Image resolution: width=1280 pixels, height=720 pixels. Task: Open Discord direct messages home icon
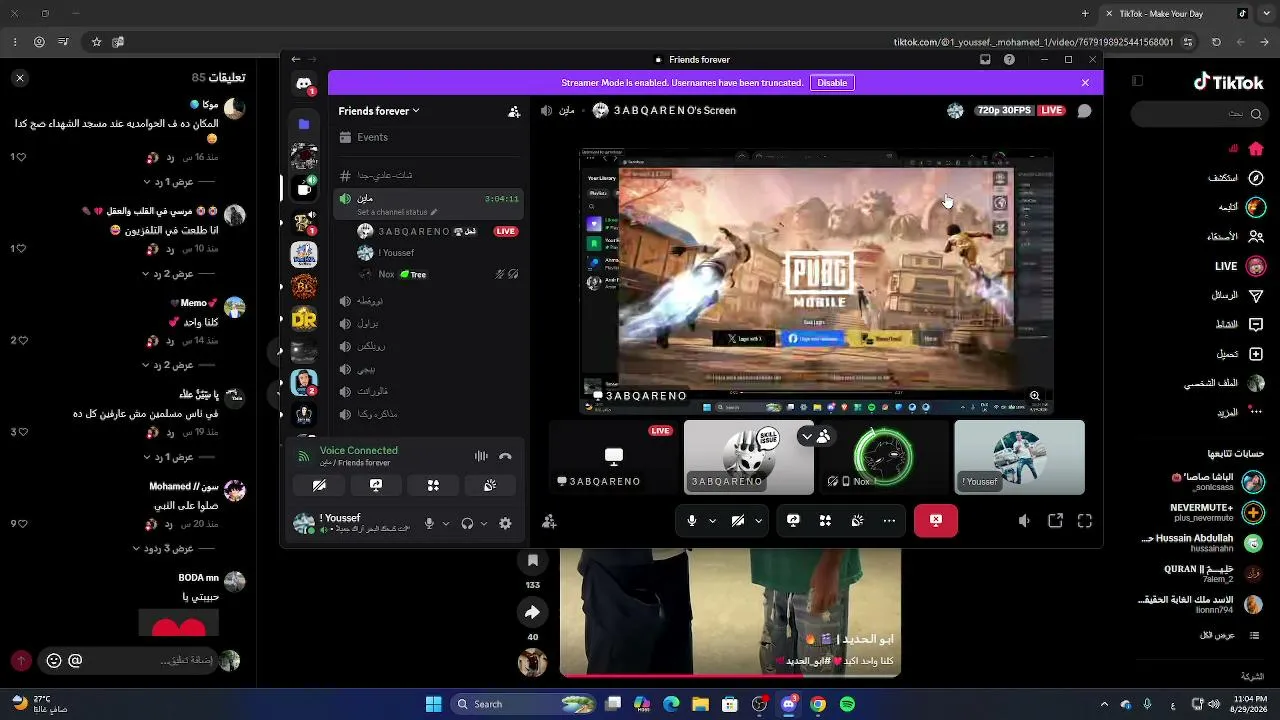point(304,85)
